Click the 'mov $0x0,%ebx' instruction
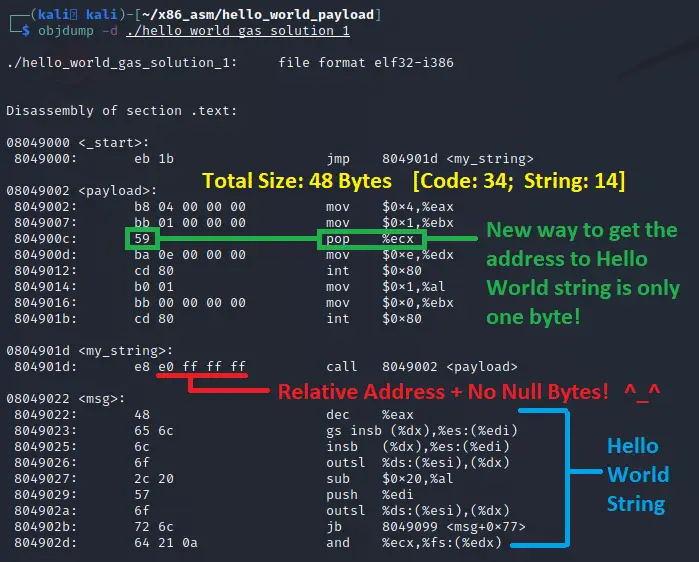The width and height of the screenshot is (699, 562). coord(390,303)
